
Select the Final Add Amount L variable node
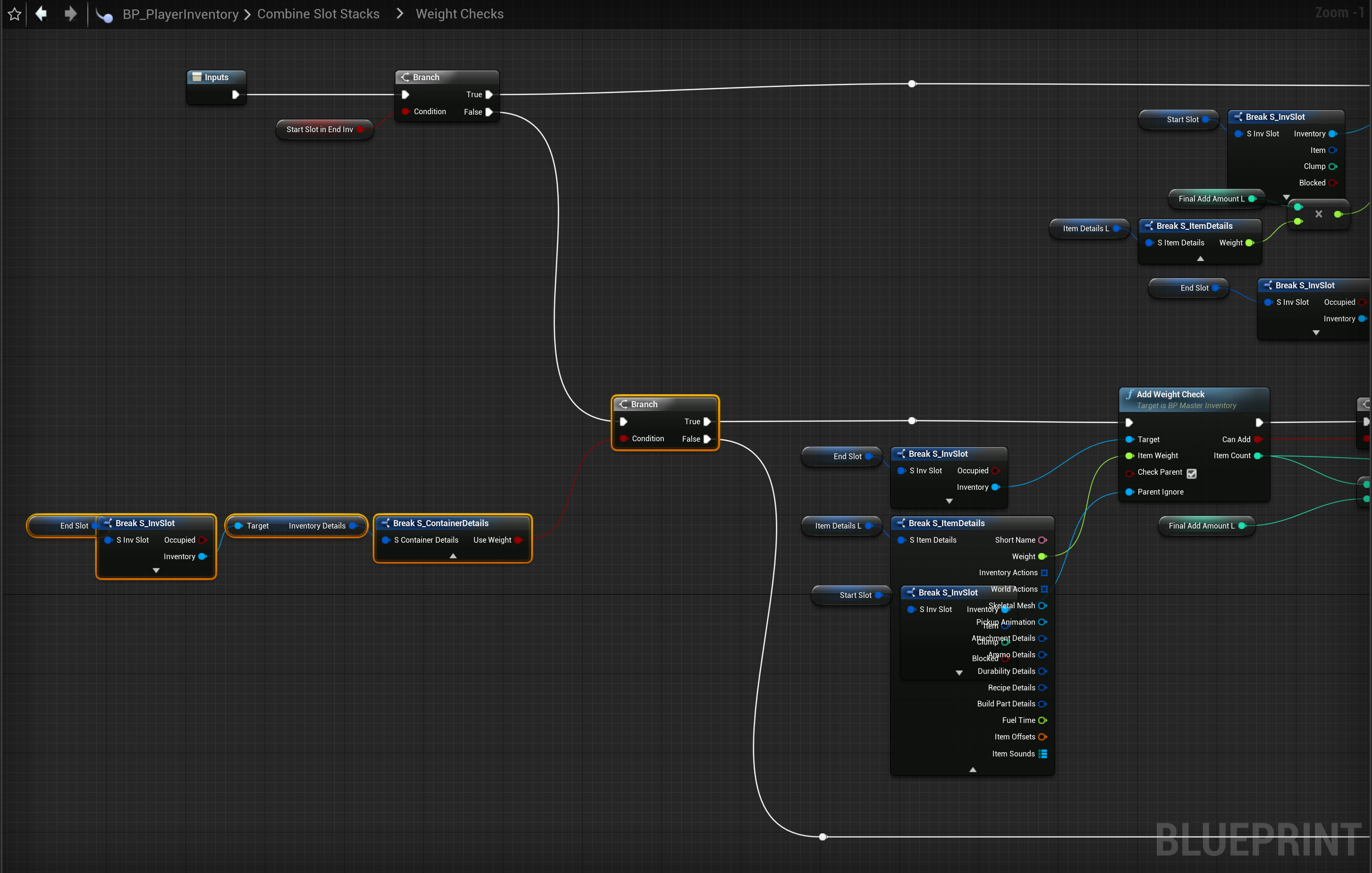(x=1201, y=526)
